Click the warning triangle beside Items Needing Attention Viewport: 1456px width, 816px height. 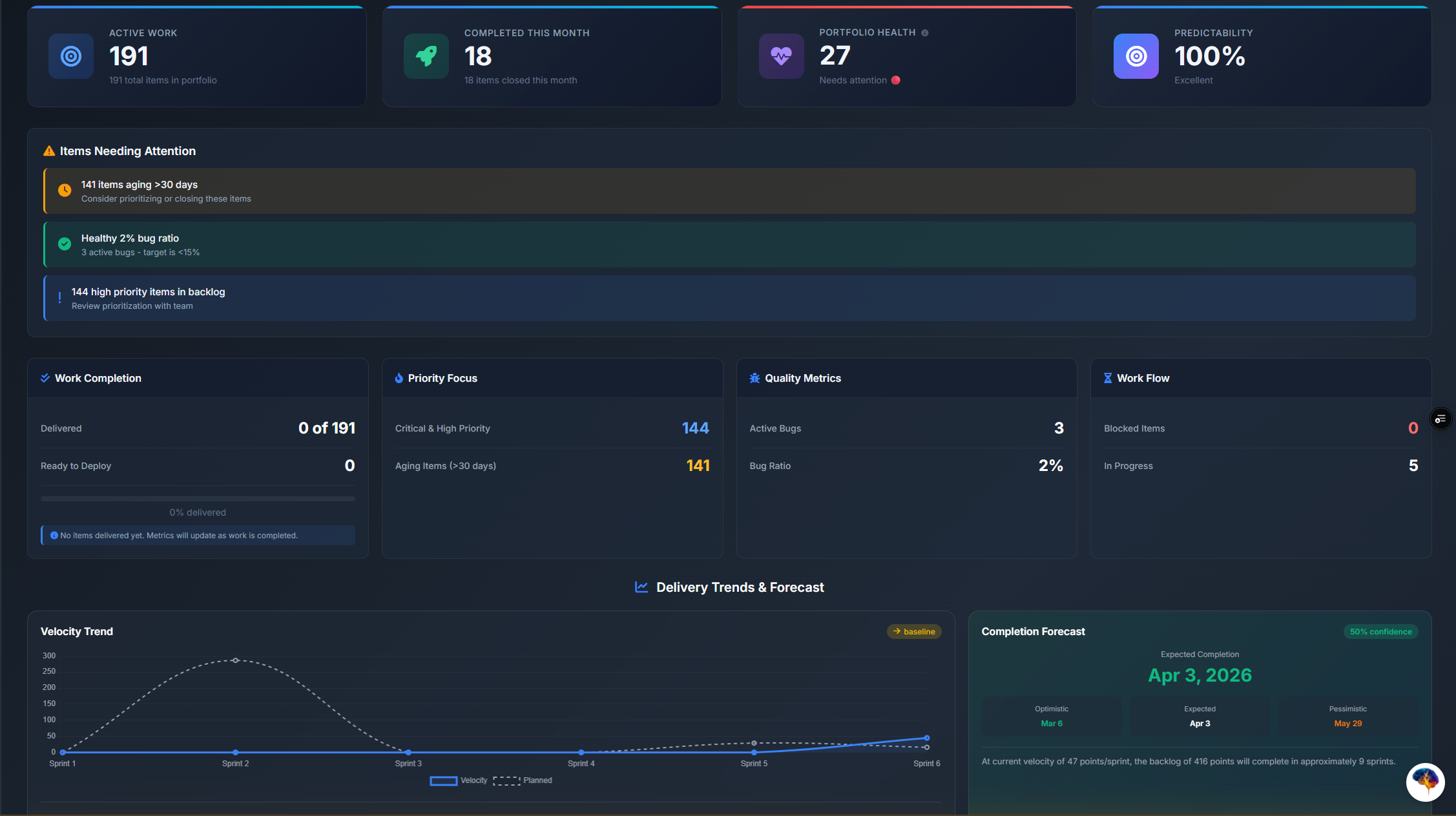[49, 151]
